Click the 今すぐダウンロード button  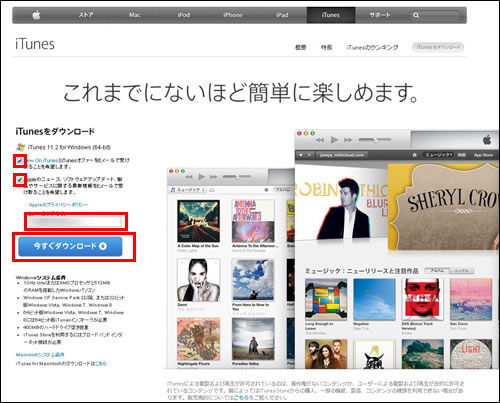(x=70, y=246)
